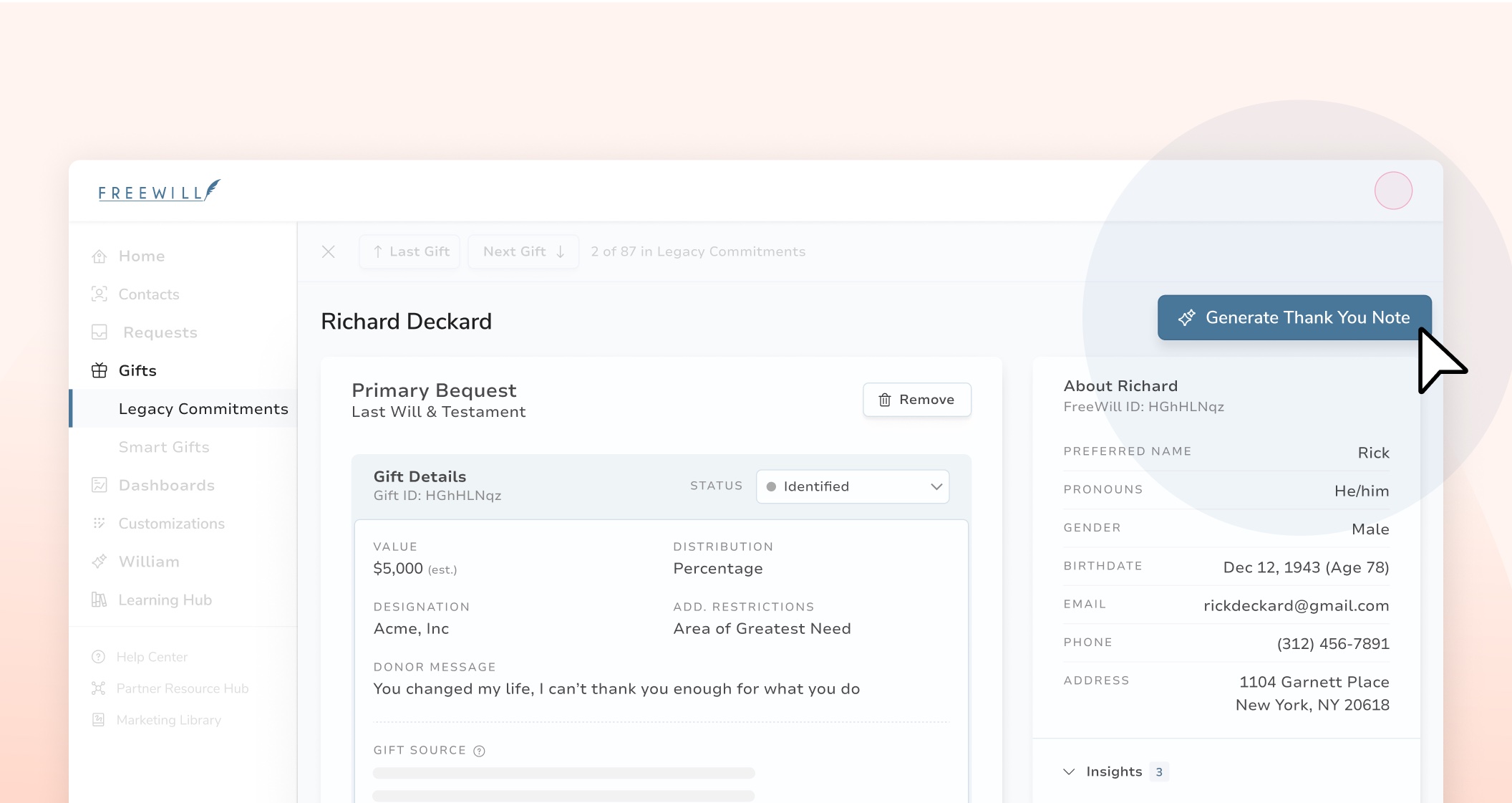Click the Percentage distribution value
The image size is (1512, 803).
[718, 568]
